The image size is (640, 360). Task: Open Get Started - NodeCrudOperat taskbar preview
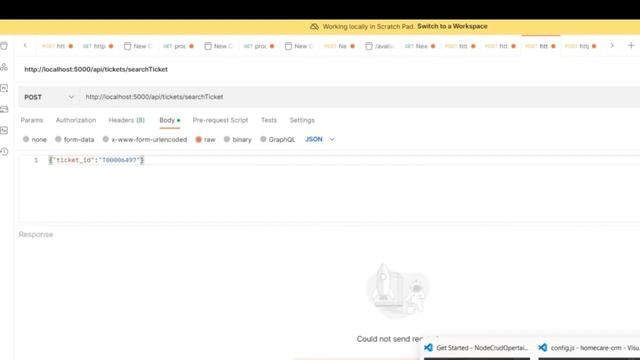(x=476, y=348)
